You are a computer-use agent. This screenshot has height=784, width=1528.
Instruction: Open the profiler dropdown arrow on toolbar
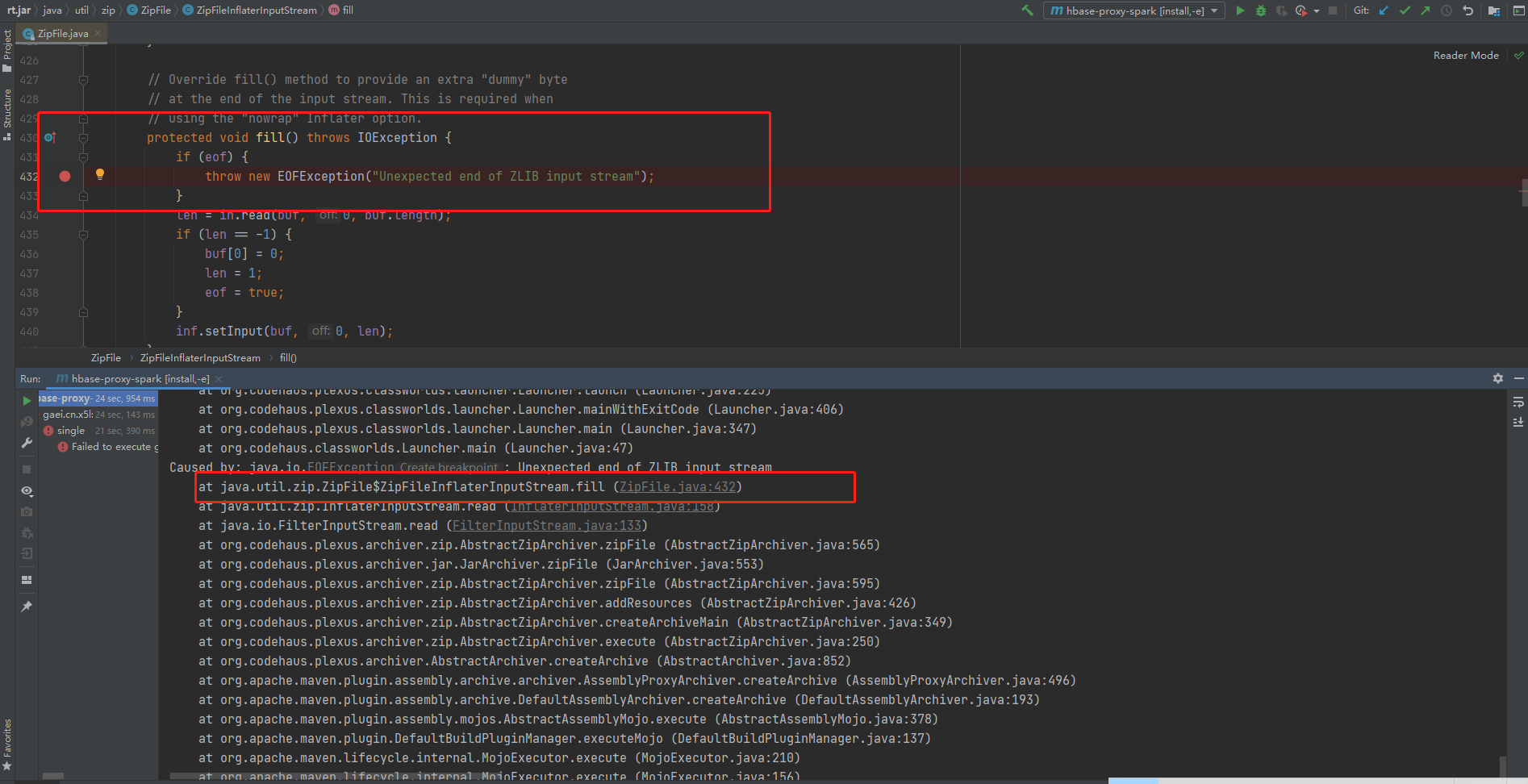pos(1316,10)
